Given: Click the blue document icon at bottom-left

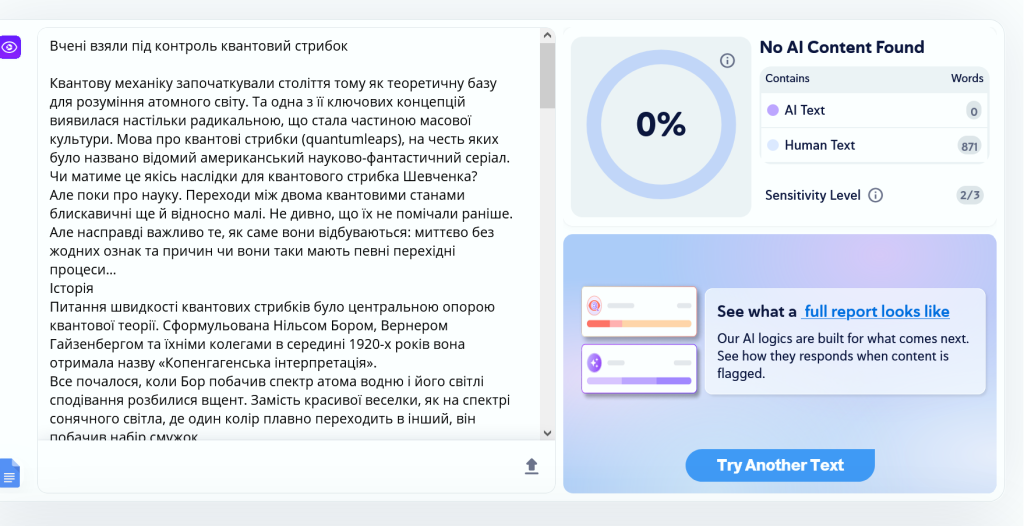Looking at the screenshot, I should click(x=10, y=473).
